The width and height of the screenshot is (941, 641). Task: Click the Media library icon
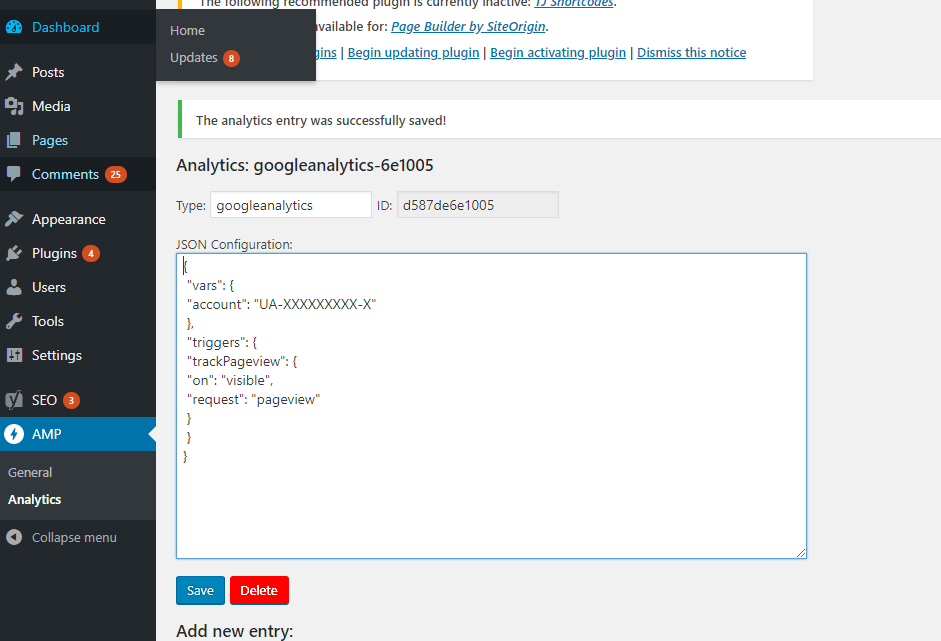pyautogui.click(x=14, y=106)
